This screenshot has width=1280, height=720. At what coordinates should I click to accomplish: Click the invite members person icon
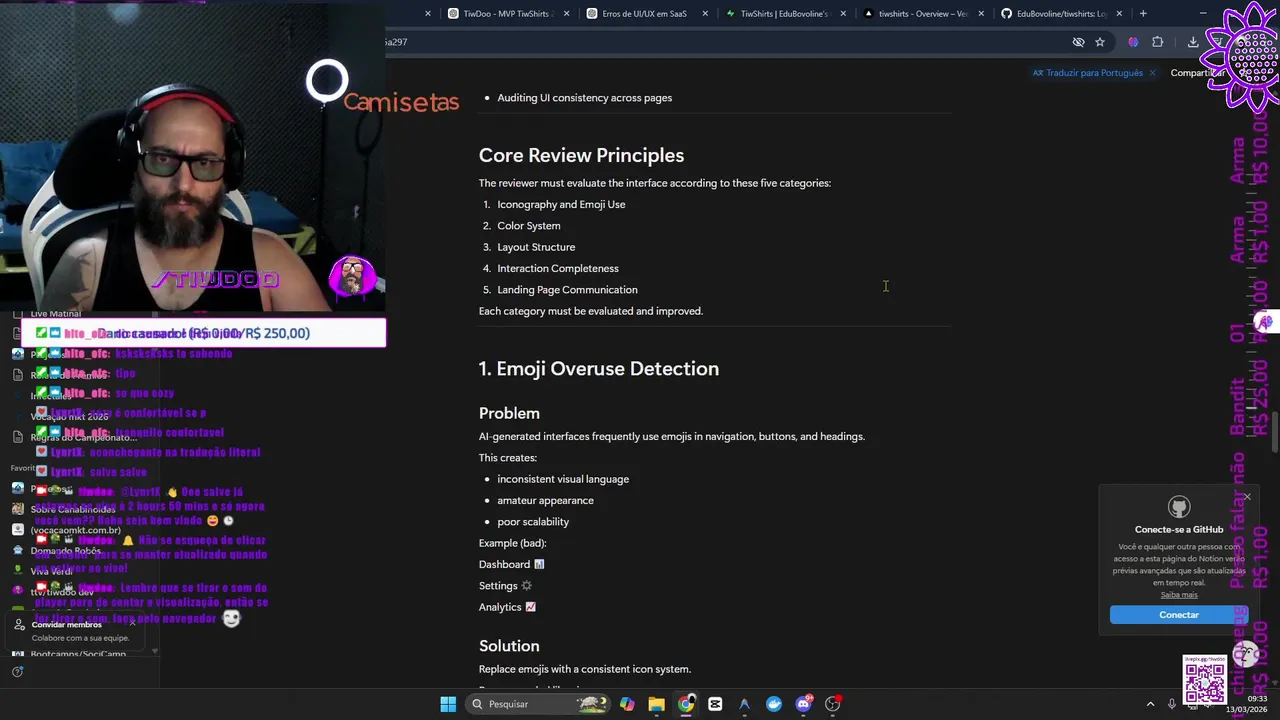tap(19, 624)
